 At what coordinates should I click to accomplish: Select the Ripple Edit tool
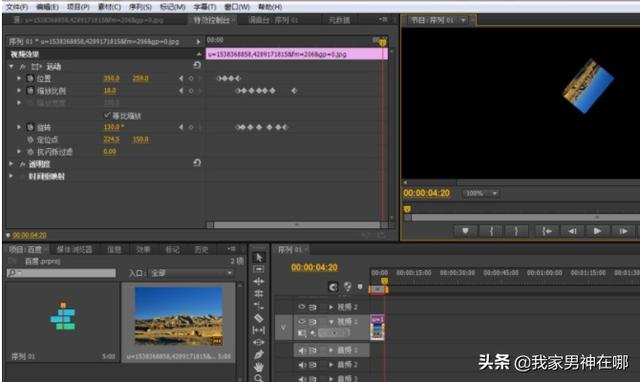pyautogui.click(x=259, y=281)
